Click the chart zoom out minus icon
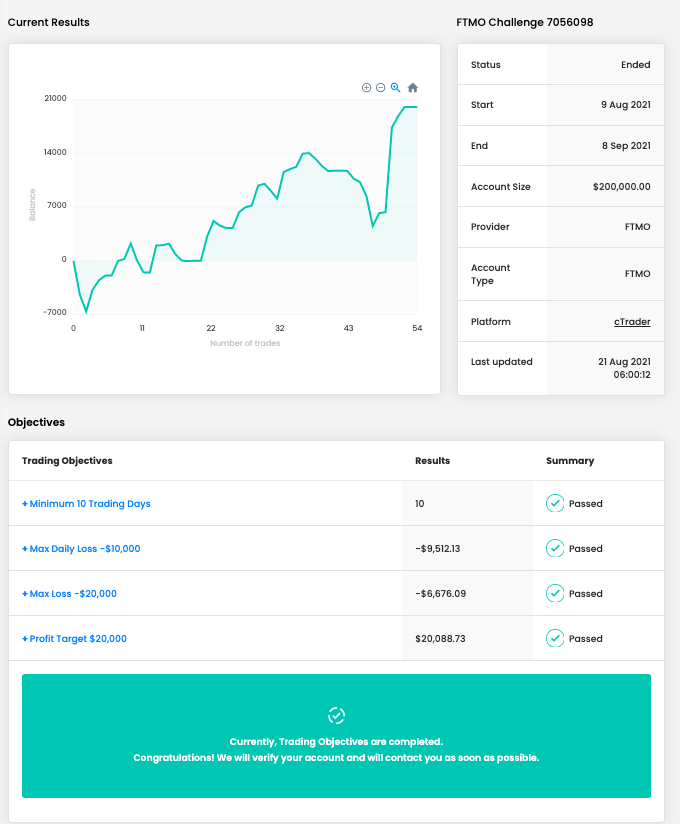 coord(380,88)
